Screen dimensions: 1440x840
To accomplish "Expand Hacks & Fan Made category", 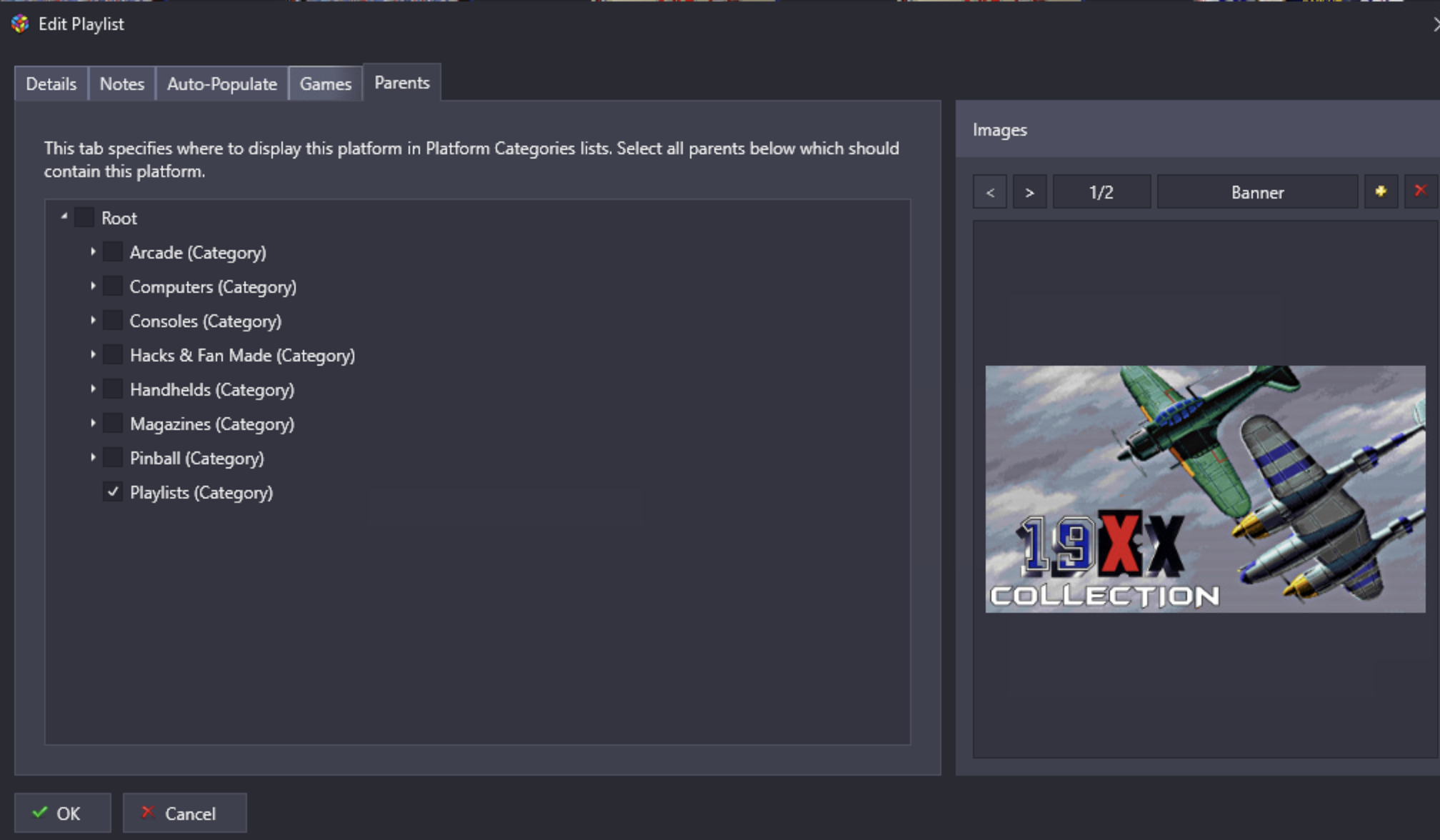I will (x=93, y=354).
